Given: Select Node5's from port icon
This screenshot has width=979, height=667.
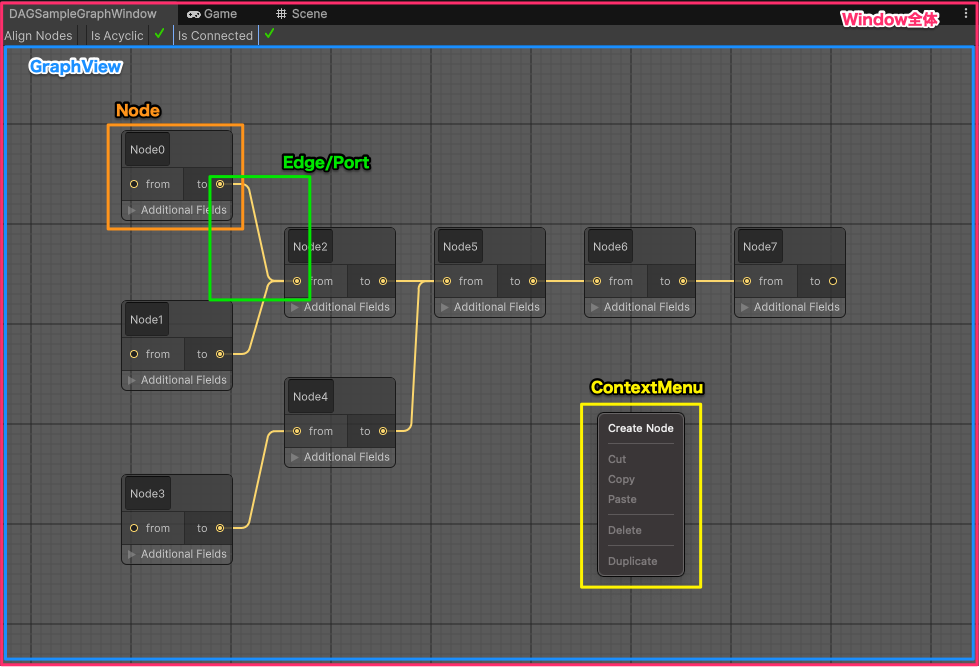Looking at the screenshot, I should coord(447,281).
